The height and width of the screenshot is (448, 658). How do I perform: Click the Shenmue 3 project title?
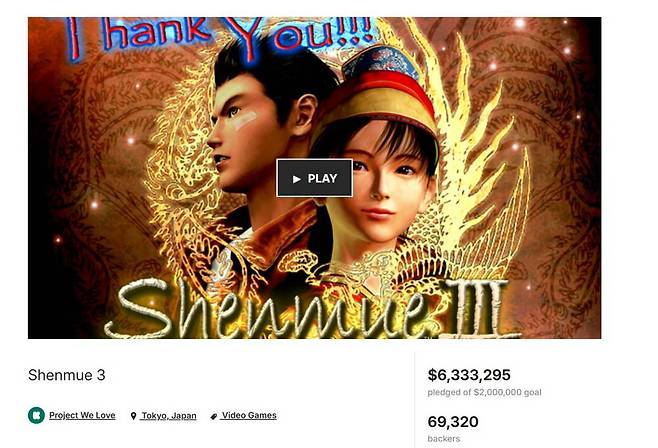tap(67, 375)
